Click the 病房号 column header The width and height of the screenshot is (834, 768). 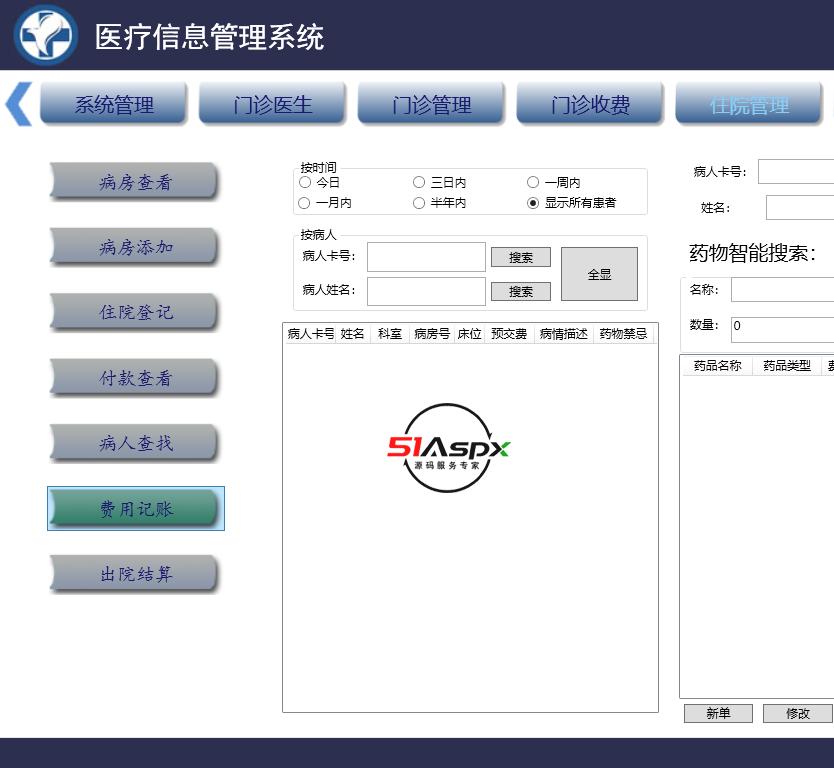click(432, 333)
